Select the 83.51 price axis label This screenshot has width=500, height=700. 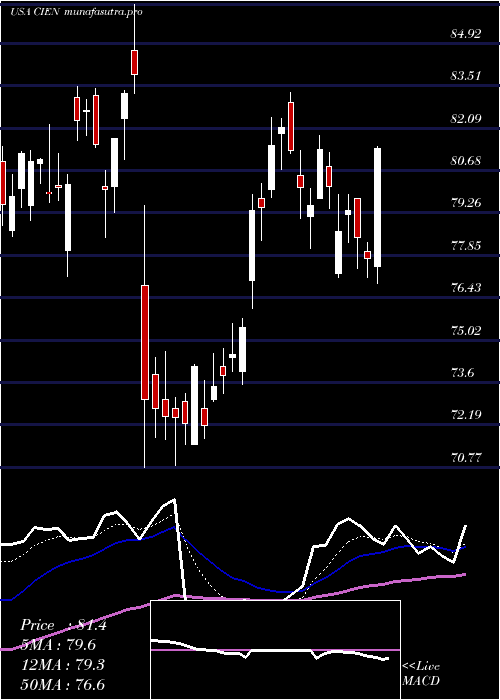(x=466, y=76)
